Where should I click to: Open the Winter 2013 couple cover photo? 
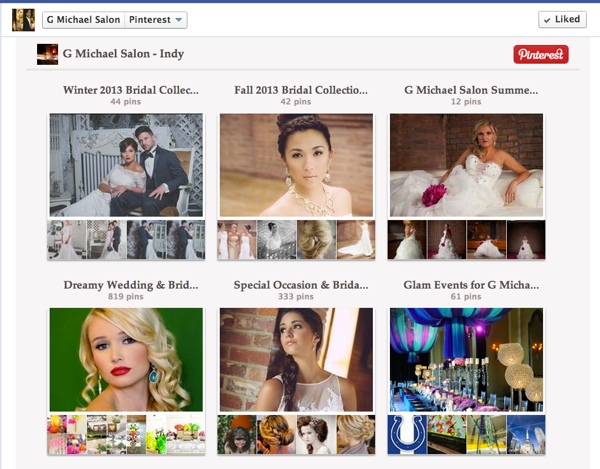pos(126,165)
